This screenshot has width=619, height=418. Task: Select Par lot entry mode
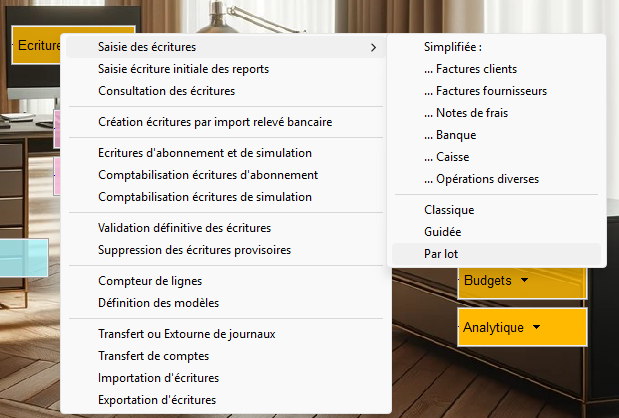click(441, 254)
